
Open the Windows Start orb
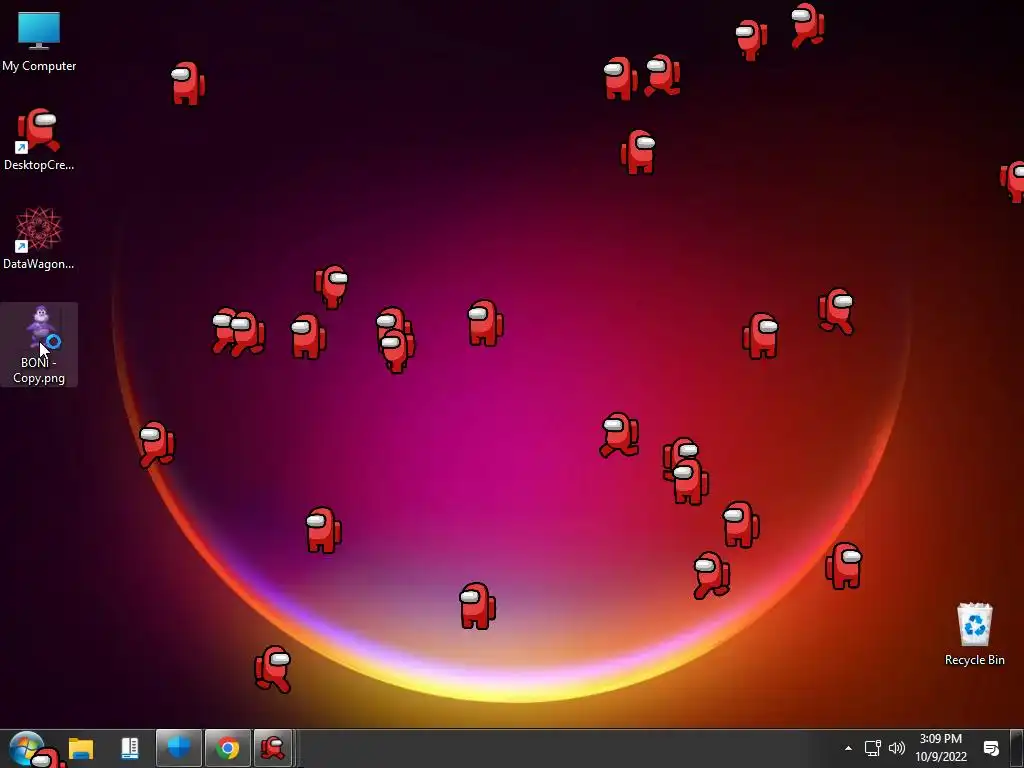(x=26, y=748)
